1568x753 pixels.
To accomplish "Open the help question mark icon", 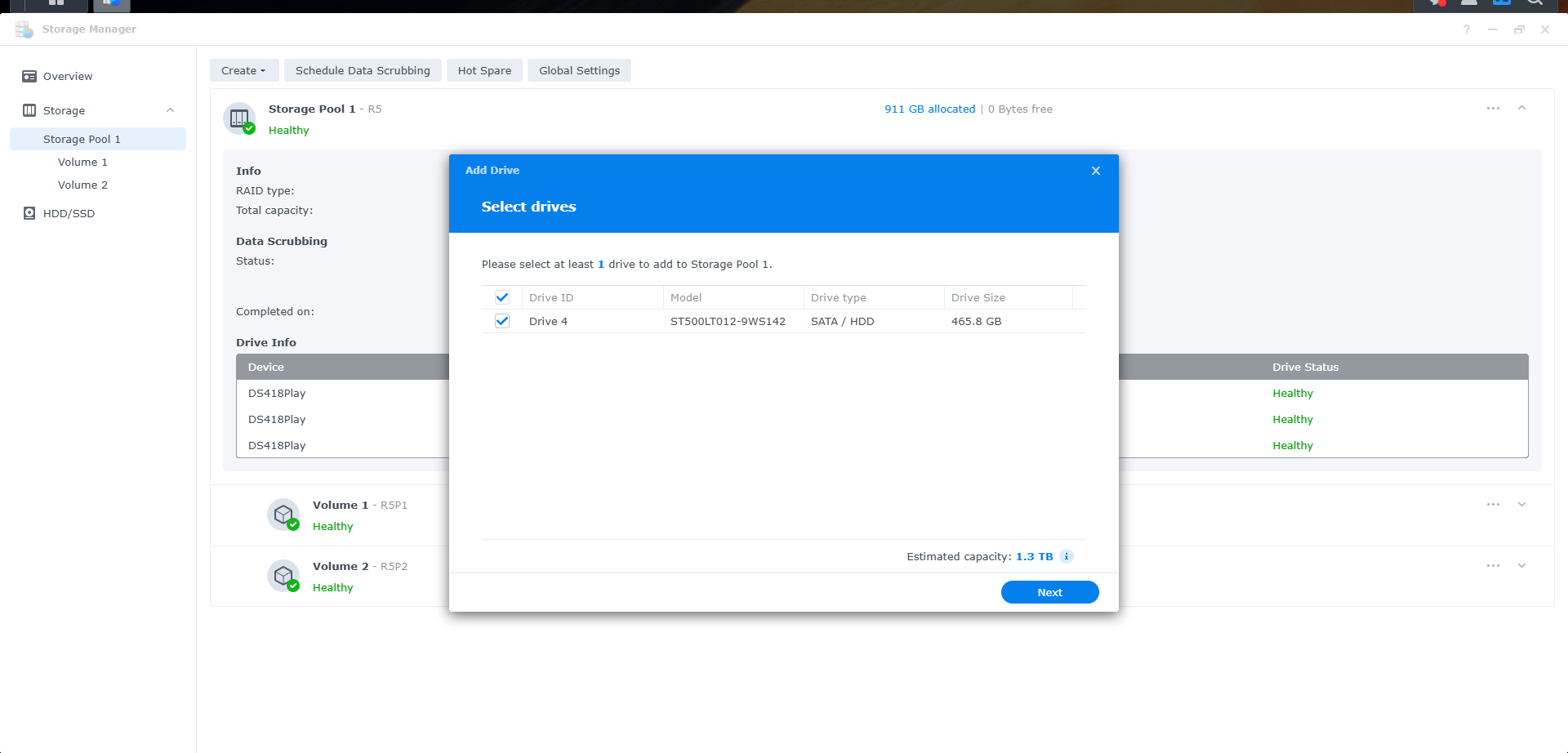I will coord(1467,29).
